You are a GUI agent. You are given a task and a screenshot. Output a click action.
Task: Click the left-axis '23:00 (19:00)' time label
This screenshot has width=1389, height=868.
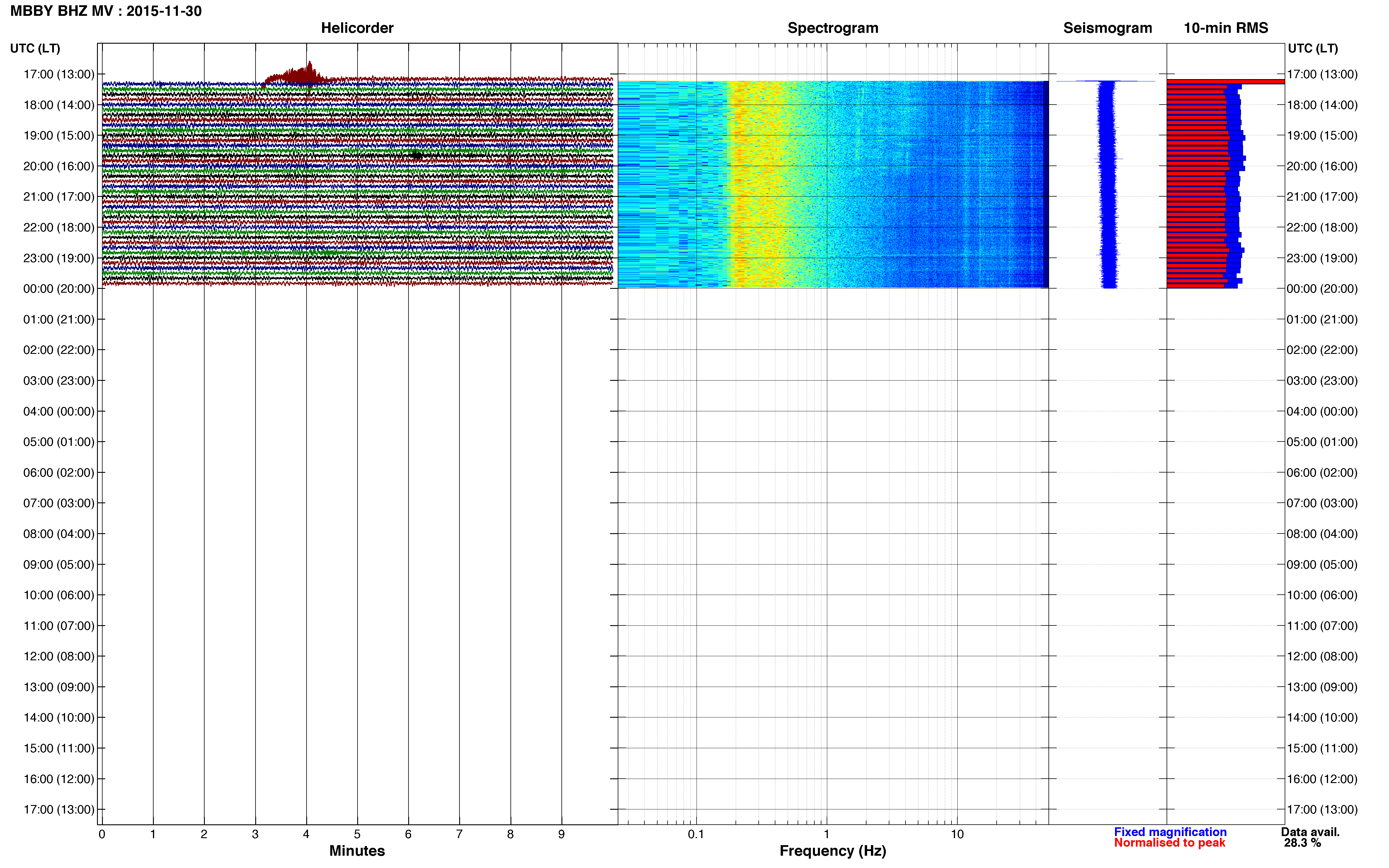[59, 258]
